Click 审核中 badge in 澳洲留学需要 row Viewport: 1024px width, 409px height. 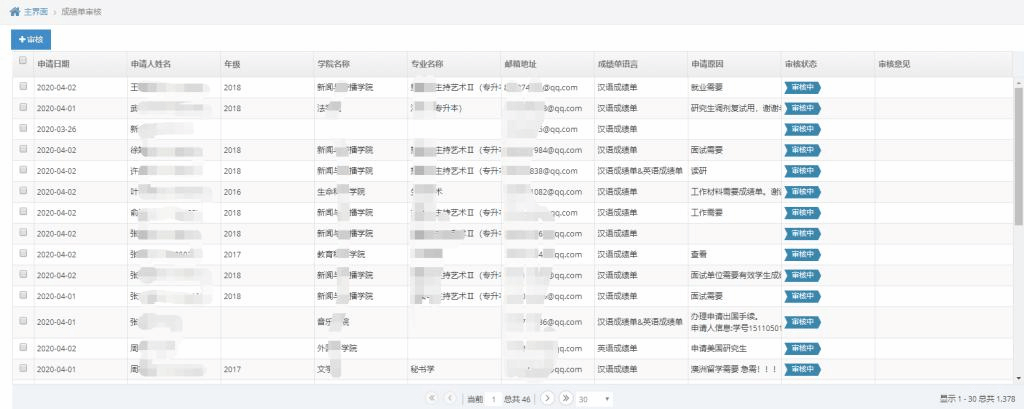point(802,369)
